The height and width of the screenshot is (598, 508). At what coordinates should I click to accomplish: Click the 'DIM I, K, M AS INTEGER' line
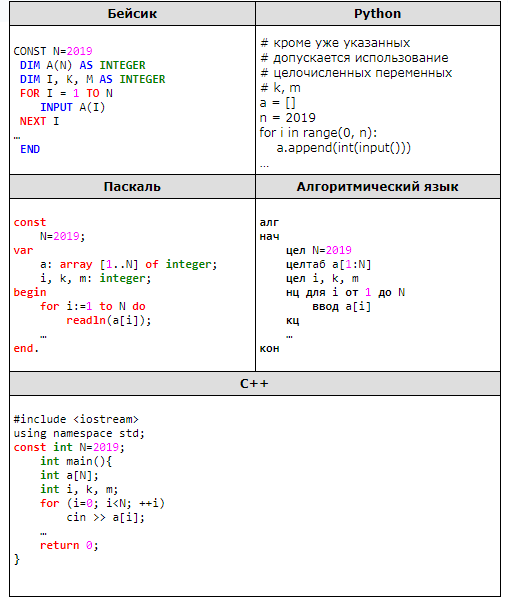click(93, 79)
